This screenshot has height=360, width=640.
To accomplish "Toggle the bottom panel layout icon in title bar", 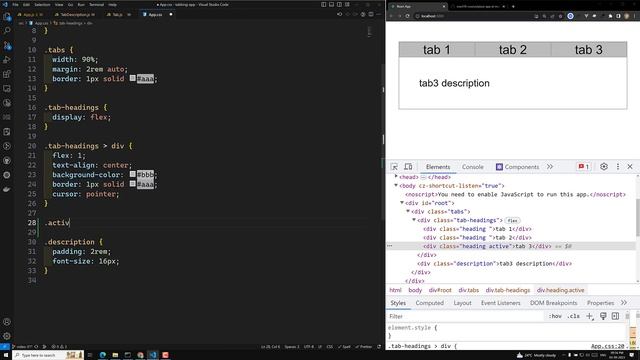I will point(331,4).
